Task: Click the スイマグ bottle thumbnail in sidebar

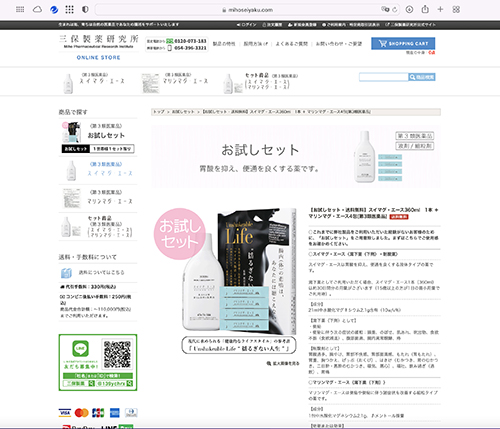Action: (x=71, y=170)
